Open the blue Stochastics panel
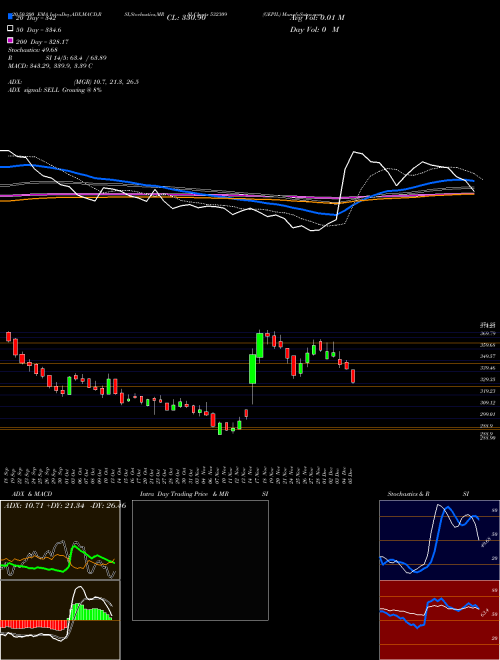The height and width of the screenshot is (660, 500). [439, 540]
